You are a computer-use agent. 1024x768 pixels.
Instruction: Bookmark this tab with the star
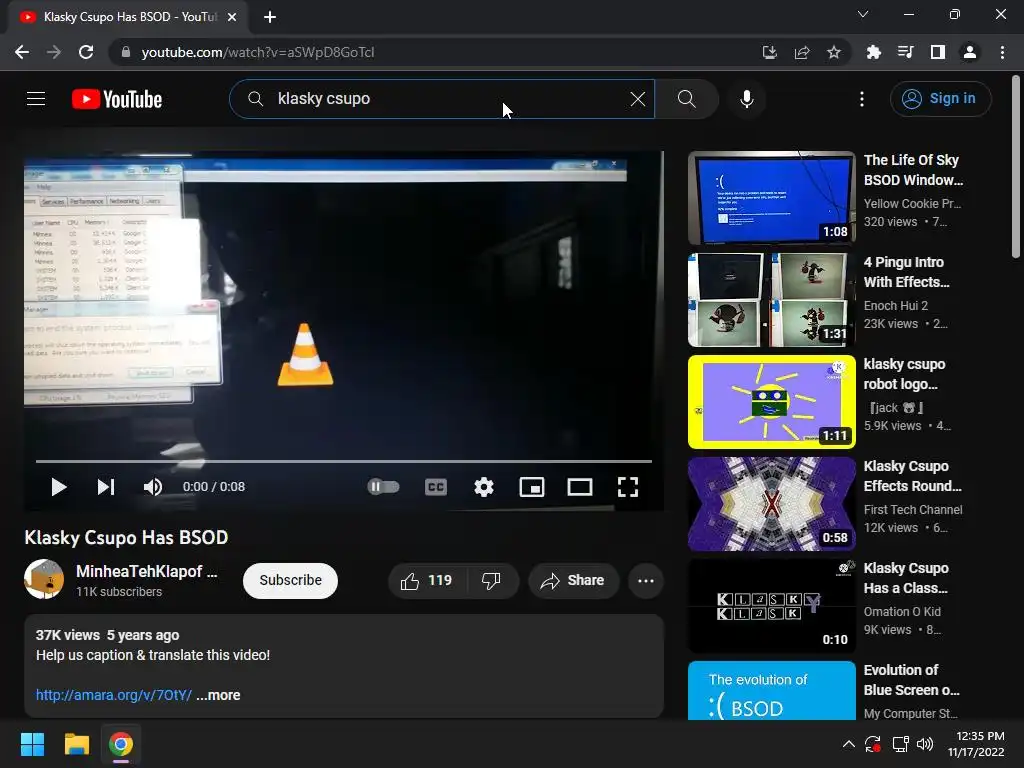click(x=834, y=52)
